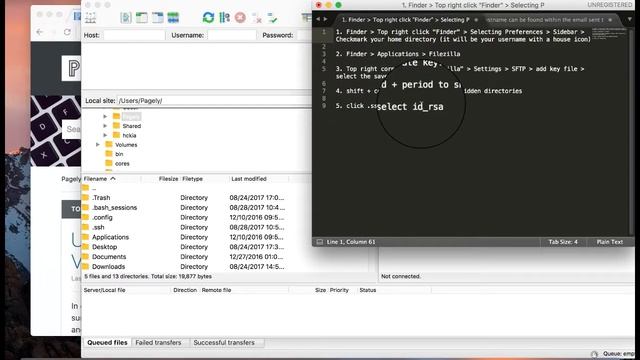The width and height of the screenshot is (640, 360).
Task: Click the right tab-scroll arrow in Sublime Text
Action: pos(325,19)
